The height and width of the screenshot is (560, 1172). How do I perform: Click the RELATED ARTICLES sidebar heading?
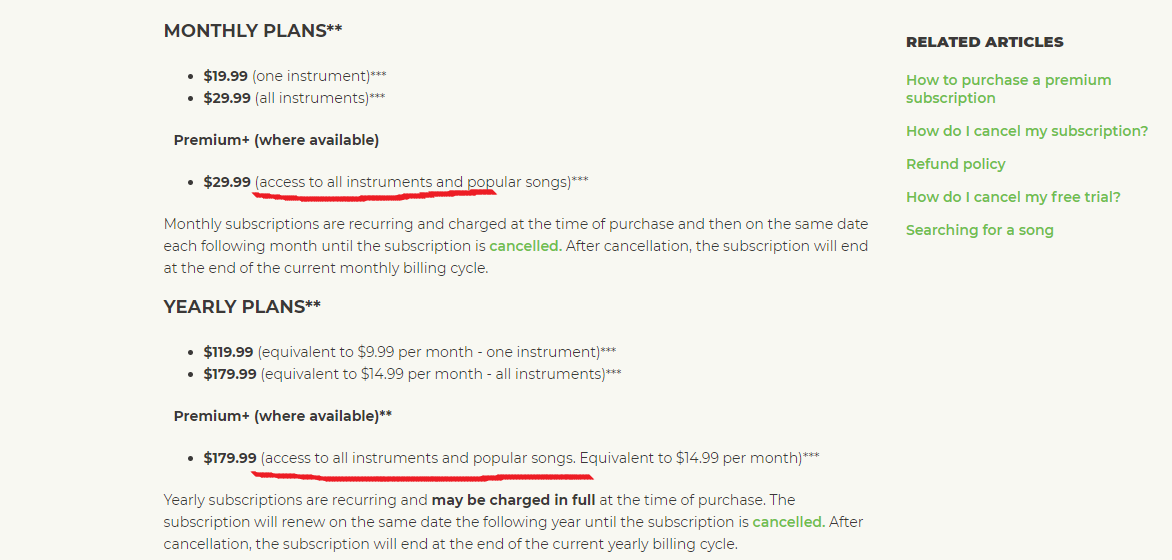[984, 42]
